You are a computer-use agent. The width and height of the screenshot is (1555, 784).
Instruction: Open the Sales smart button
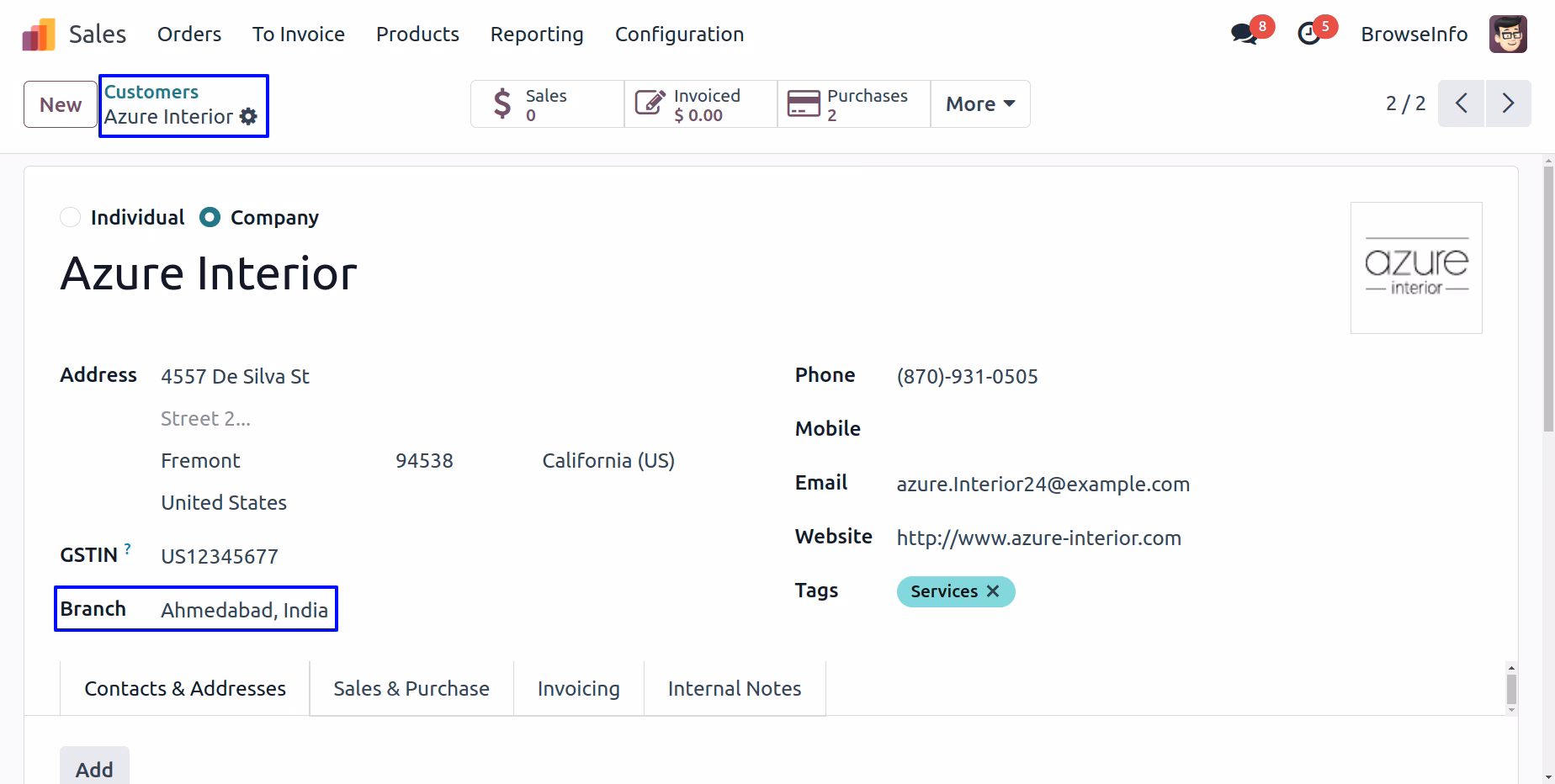pyautogui.click(x=547, y=104)
